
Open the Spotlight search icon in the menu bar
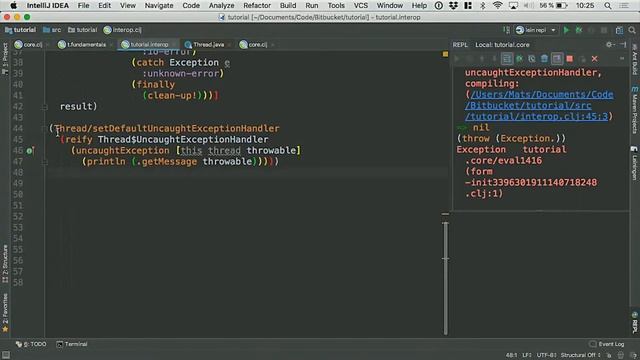click(608, 6)
